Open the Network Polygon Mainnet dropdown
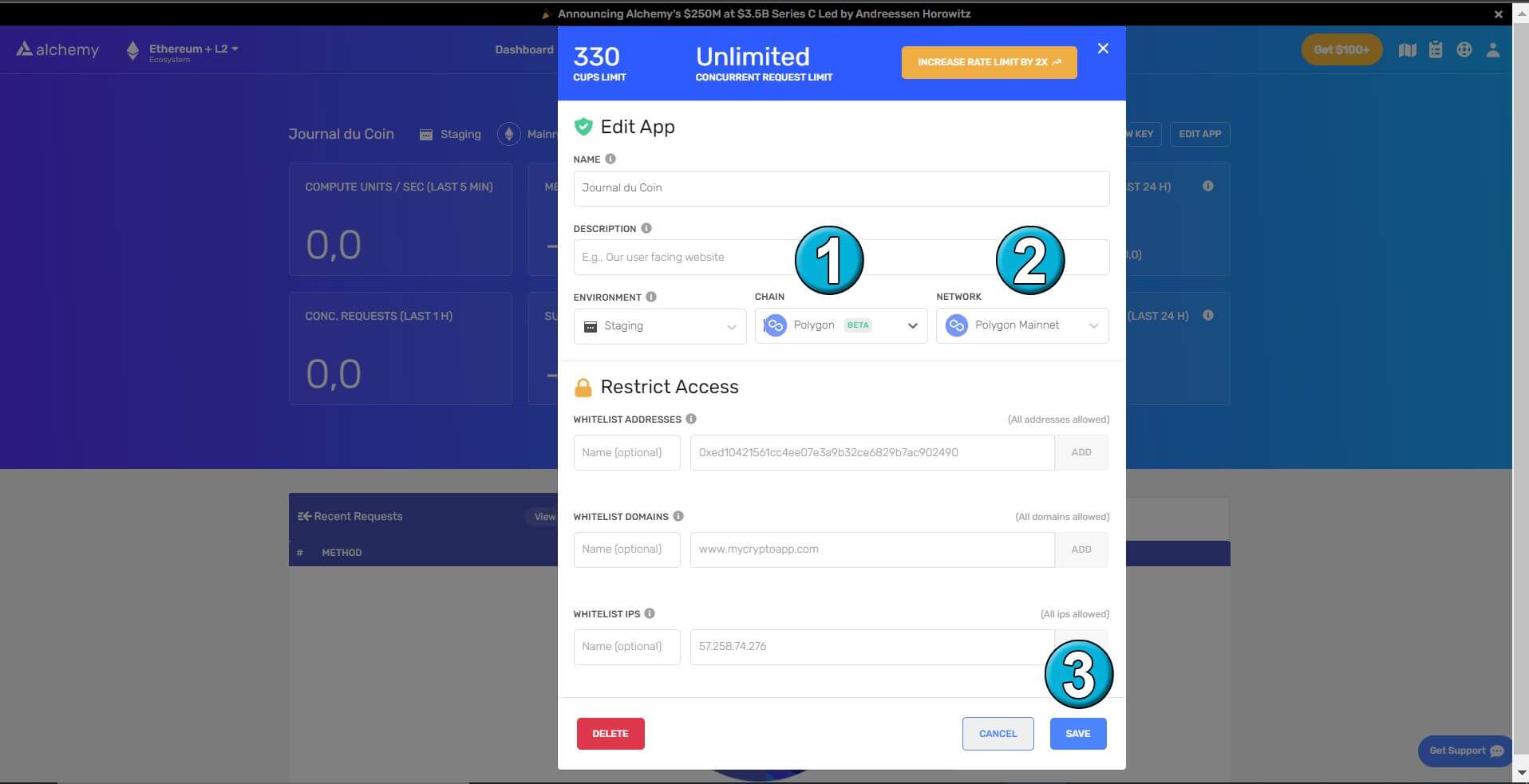 pos(1022,325)
